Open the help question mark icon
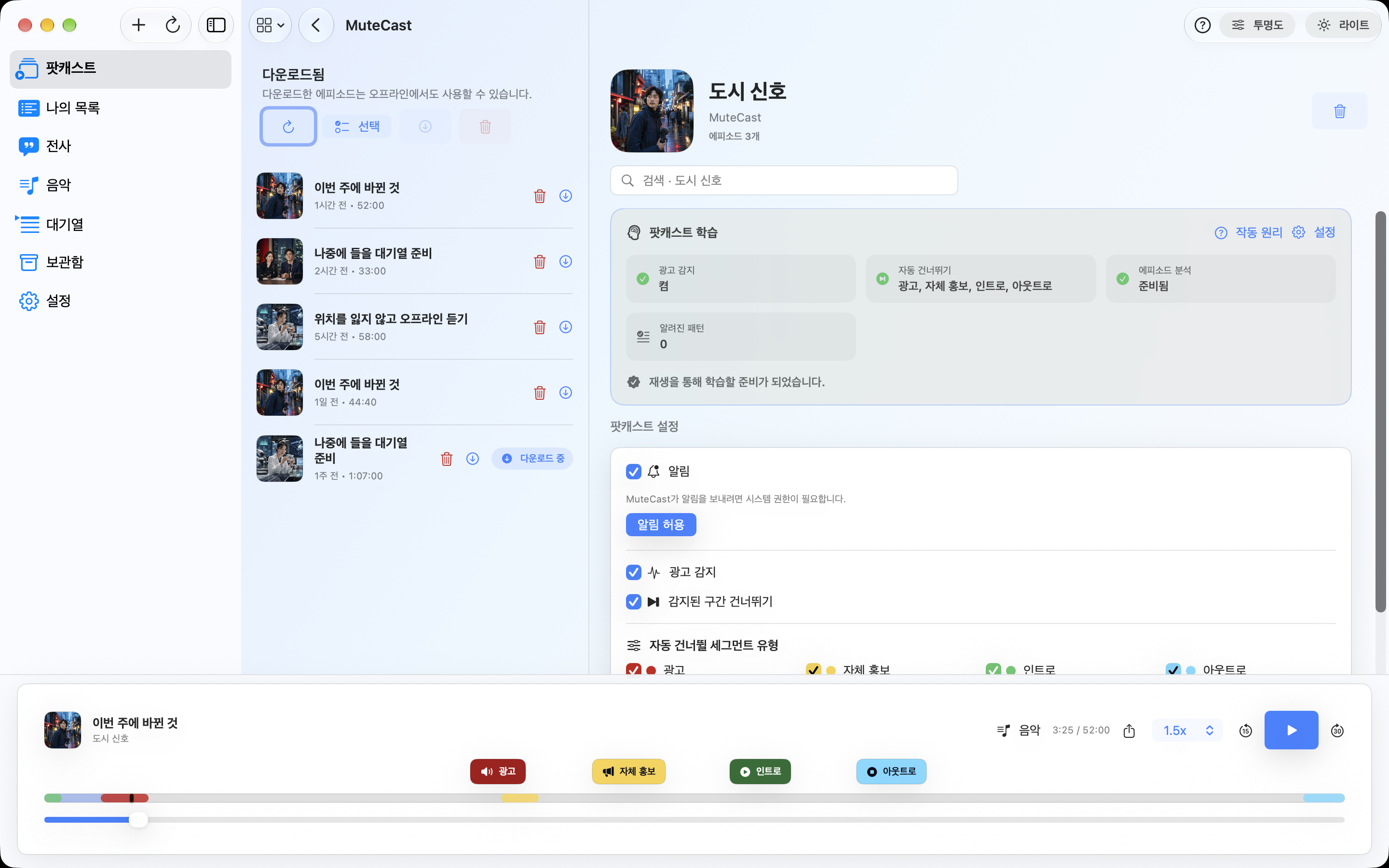Viewport: 1389px width, 868px height. point(1202,25)
